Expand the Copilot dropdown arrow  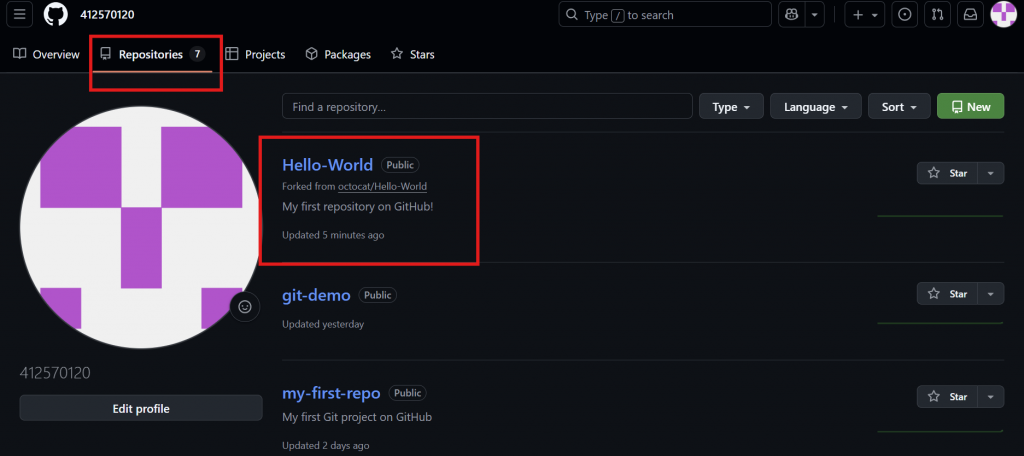[x=814, y=14]
